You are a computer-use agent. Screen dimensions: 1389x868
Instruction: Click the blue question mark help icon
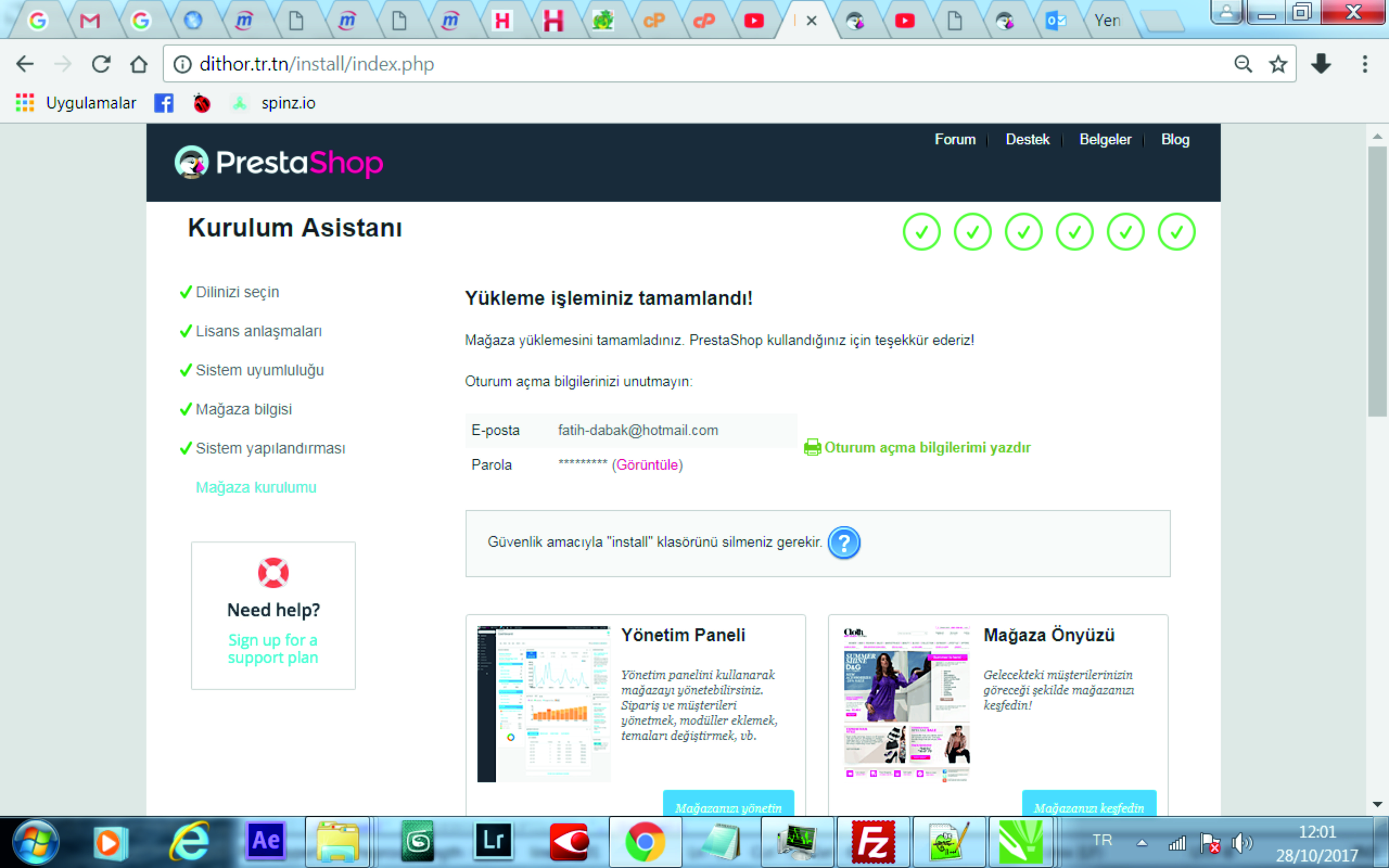pyautogui.click(x=844, y=542)
